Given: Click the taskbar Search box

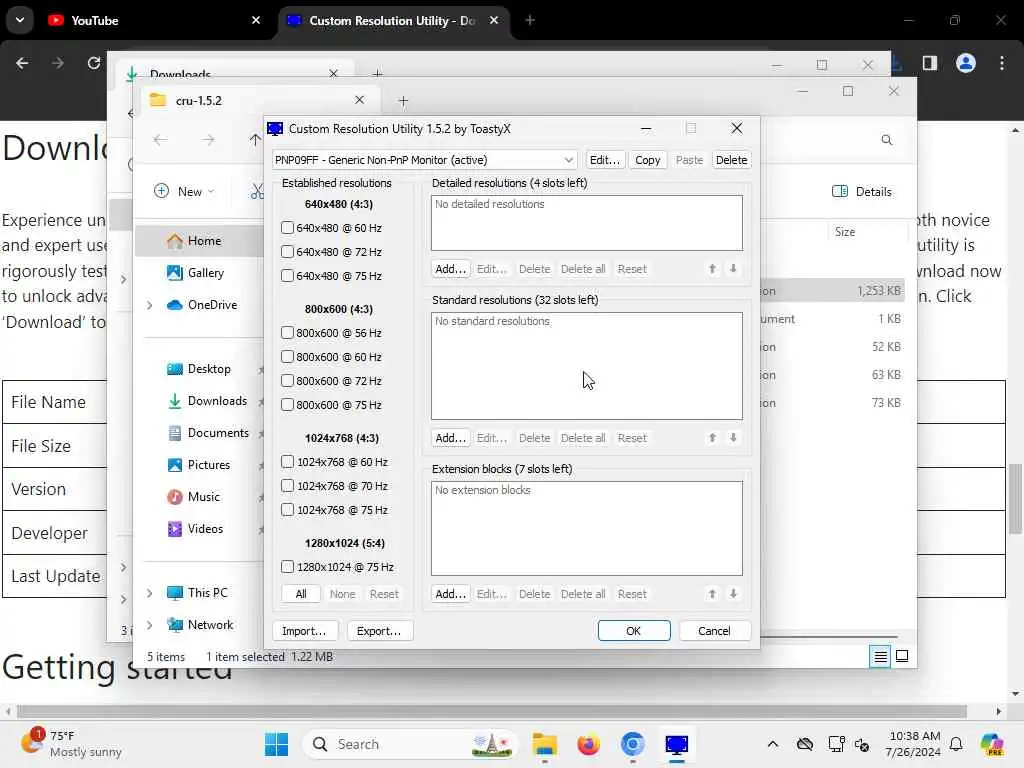Looking at the screenshot, I should pyautogui.click(x=410, y=744).
